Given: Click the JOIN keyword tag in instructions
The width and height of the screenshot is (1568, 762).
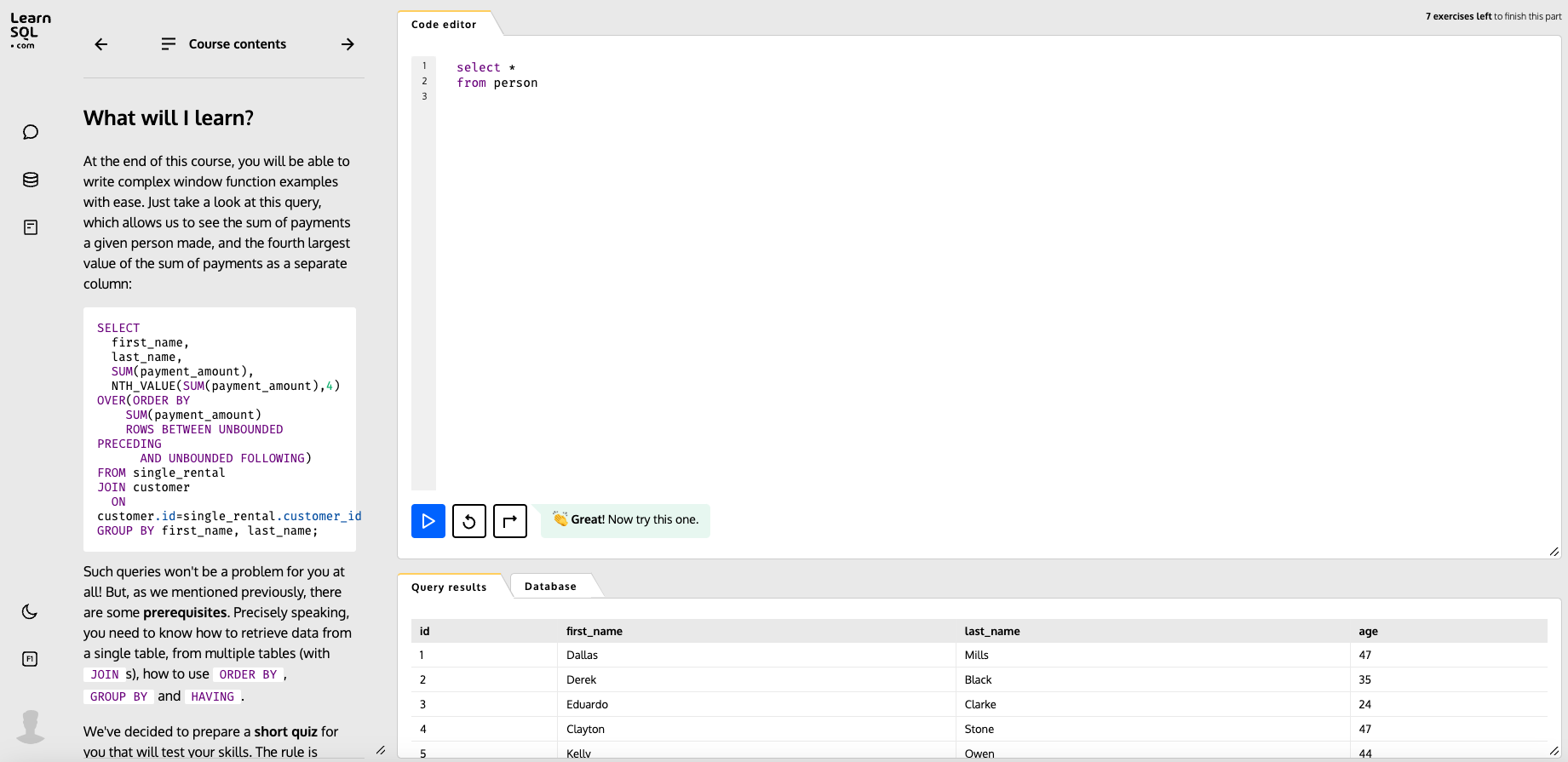Looking at the screenshot, I should pos(105,674).
